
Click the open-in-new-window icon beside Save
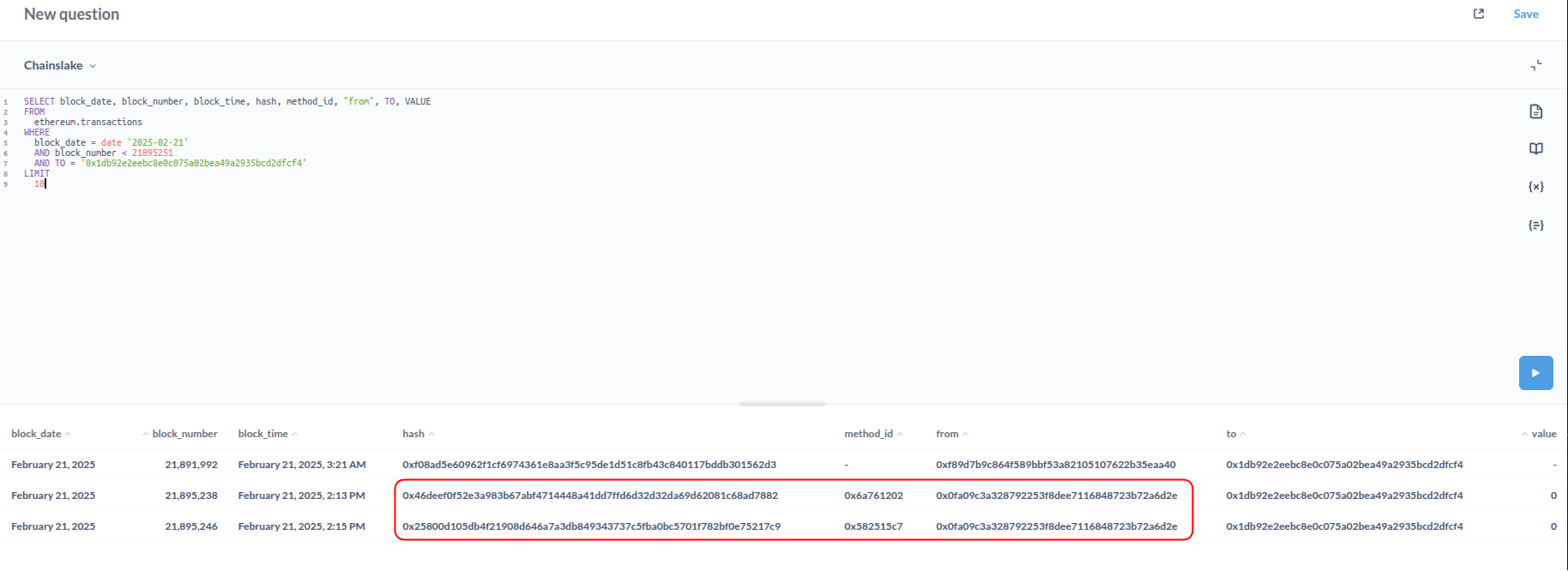[1479, 14]
